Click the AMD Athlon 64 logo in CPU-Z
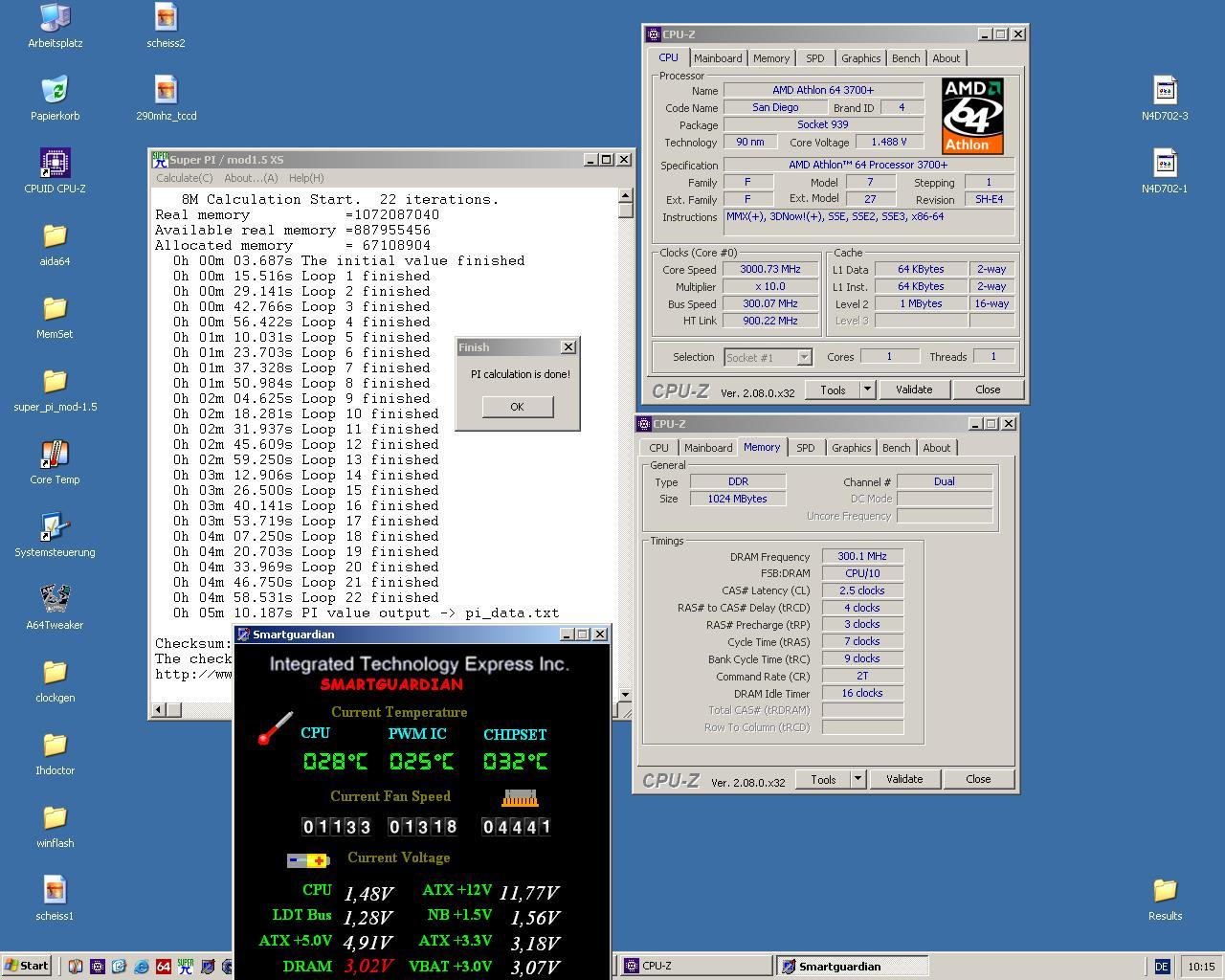The width and height of the screenshot is (1225, 980). pyautogui.click(x=972, y=117)
